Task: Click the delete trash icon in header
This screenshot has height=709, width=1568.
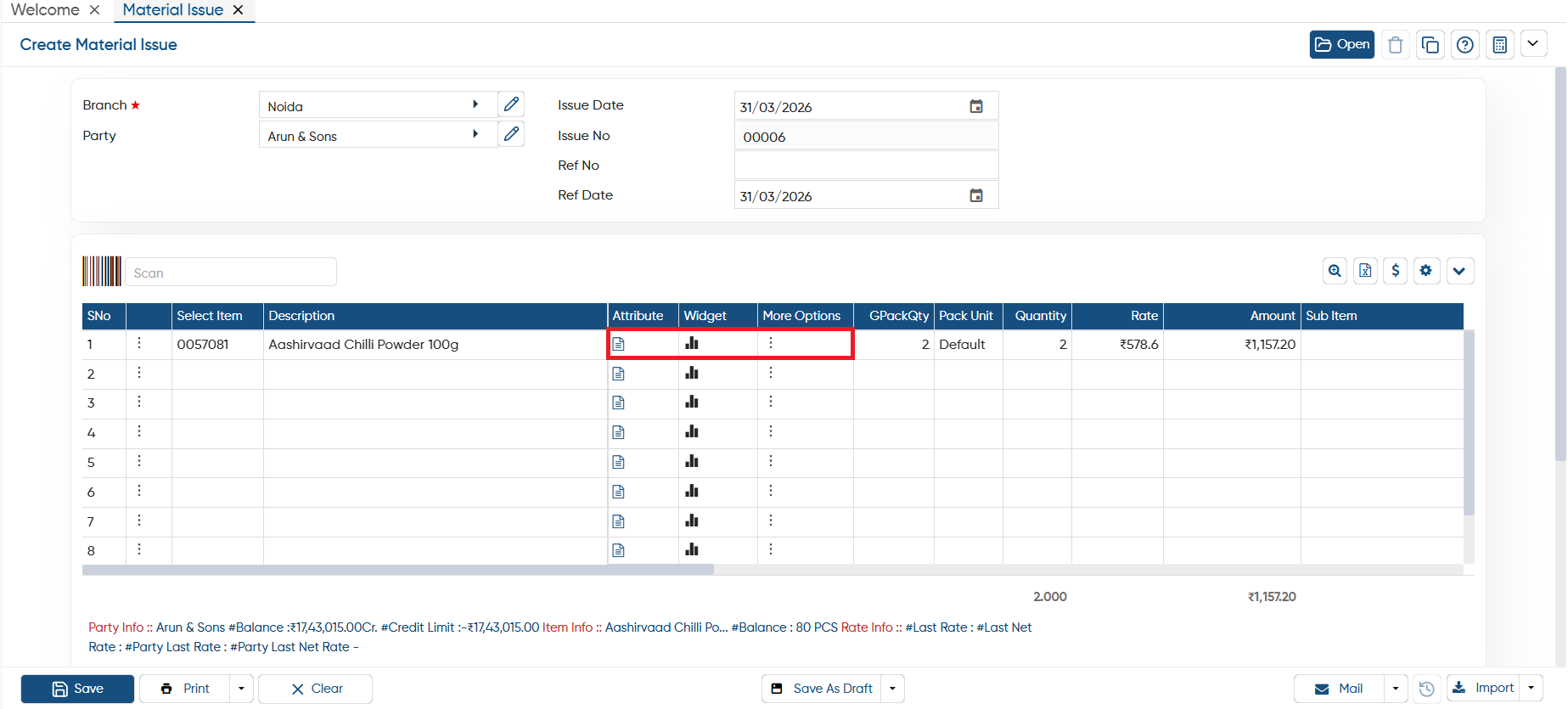Action: [x=1396, y=45]
